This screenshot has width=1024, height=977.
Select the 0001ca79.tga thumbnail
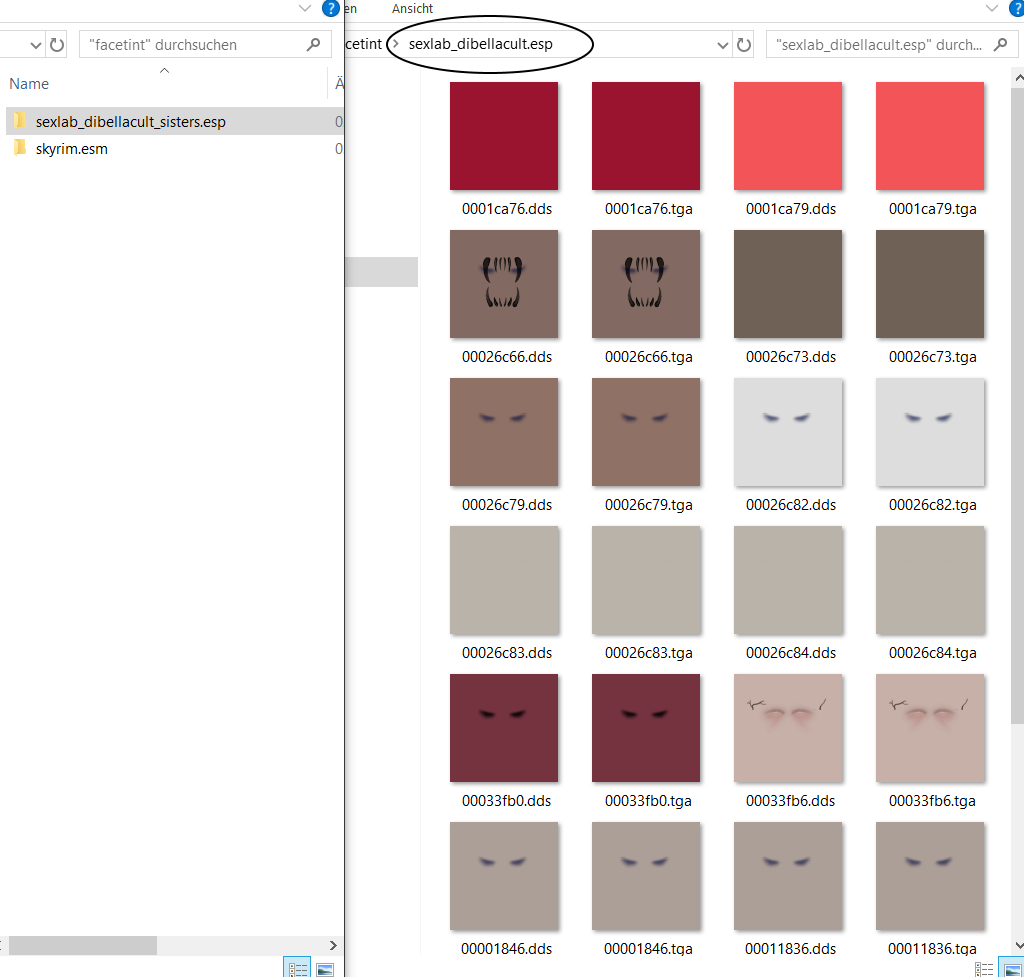tap(930, 136)
